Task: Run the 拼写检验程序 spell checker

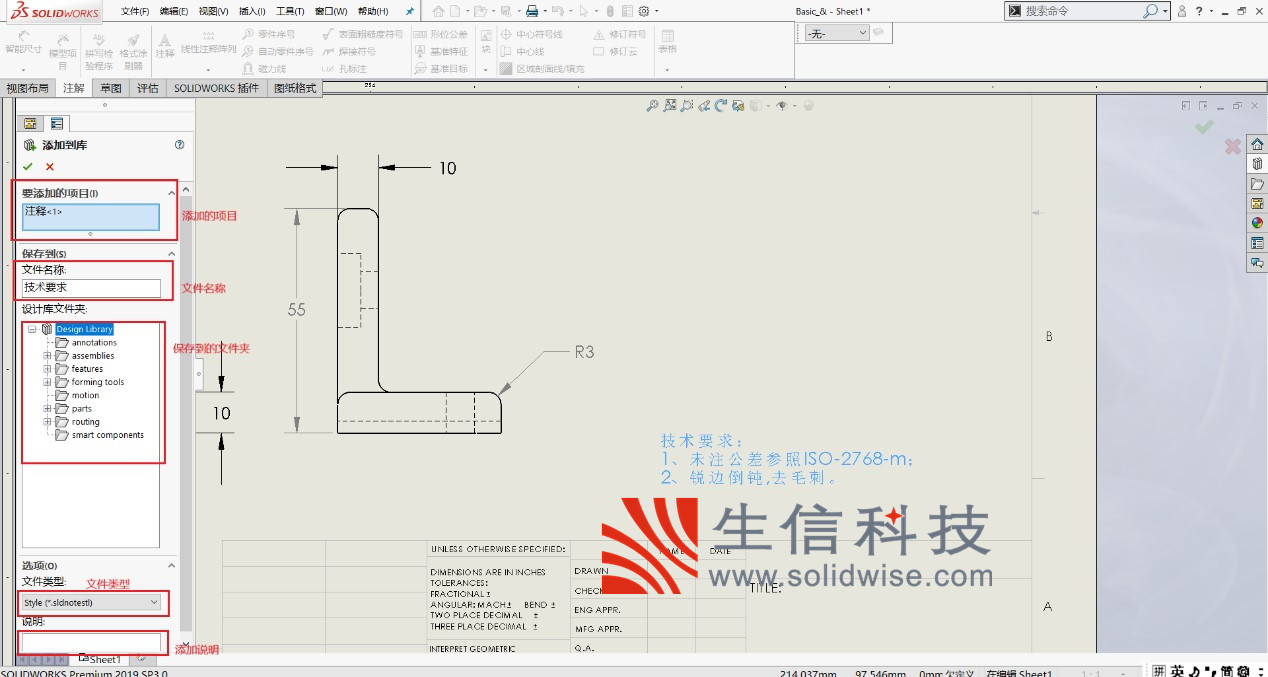Action: [x=99, y=50]
